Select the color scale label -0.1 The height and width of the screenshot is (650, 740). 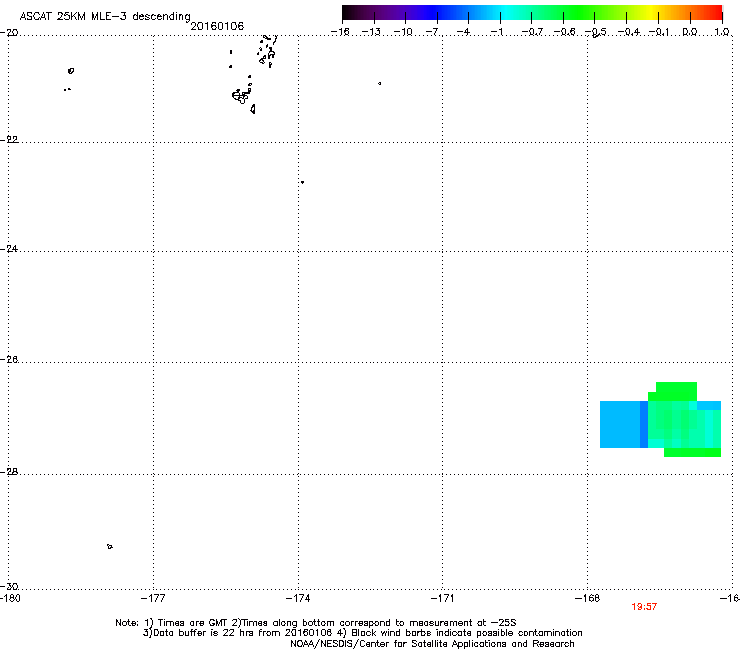coord(659,32)
